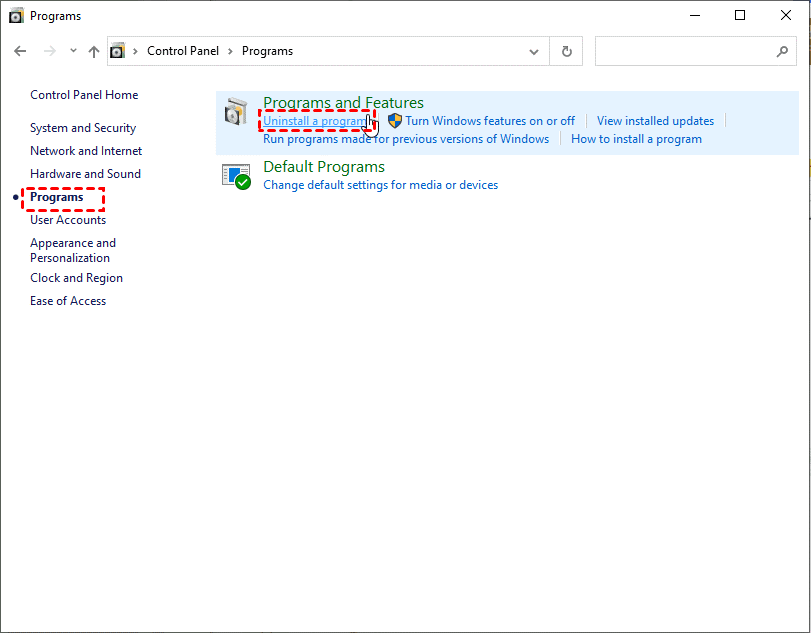The height and width of the screenshot is (633, 811).
Task: Open Appearance and Personalization category
Action: (73, 250)
